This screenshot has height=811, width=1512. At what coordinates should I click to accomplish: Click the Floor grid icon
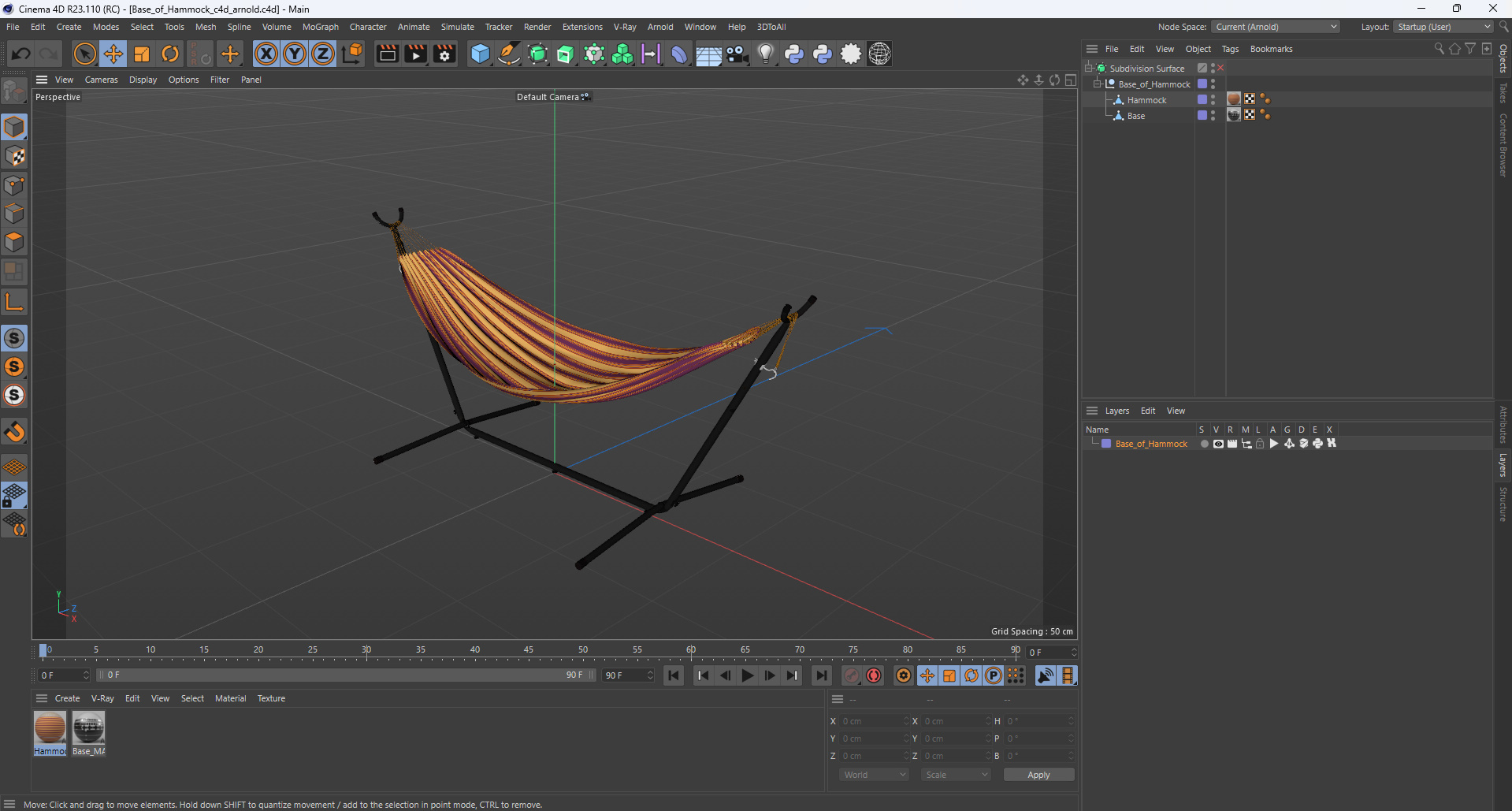pyautogui.click(x=708, y=54)
